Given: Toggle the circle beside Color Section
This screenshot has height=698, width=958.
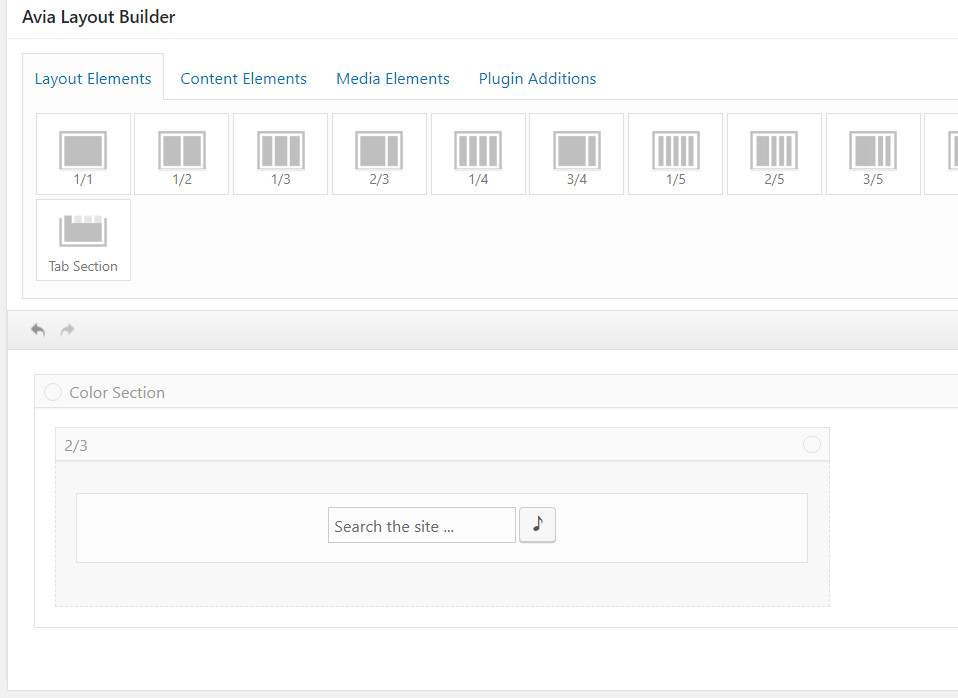Looking at the screenshot, I should [53, 392].
